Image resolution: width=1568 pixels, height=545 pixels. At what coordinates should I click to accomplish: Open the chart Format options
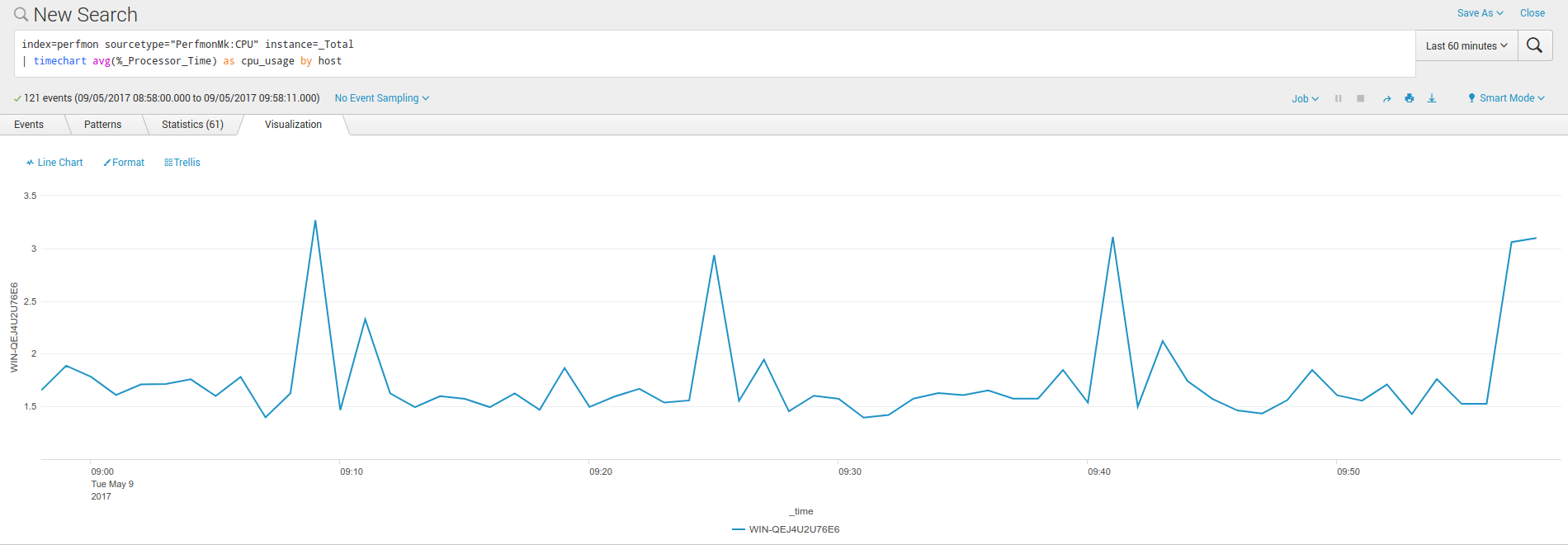(x=124, y=163)
